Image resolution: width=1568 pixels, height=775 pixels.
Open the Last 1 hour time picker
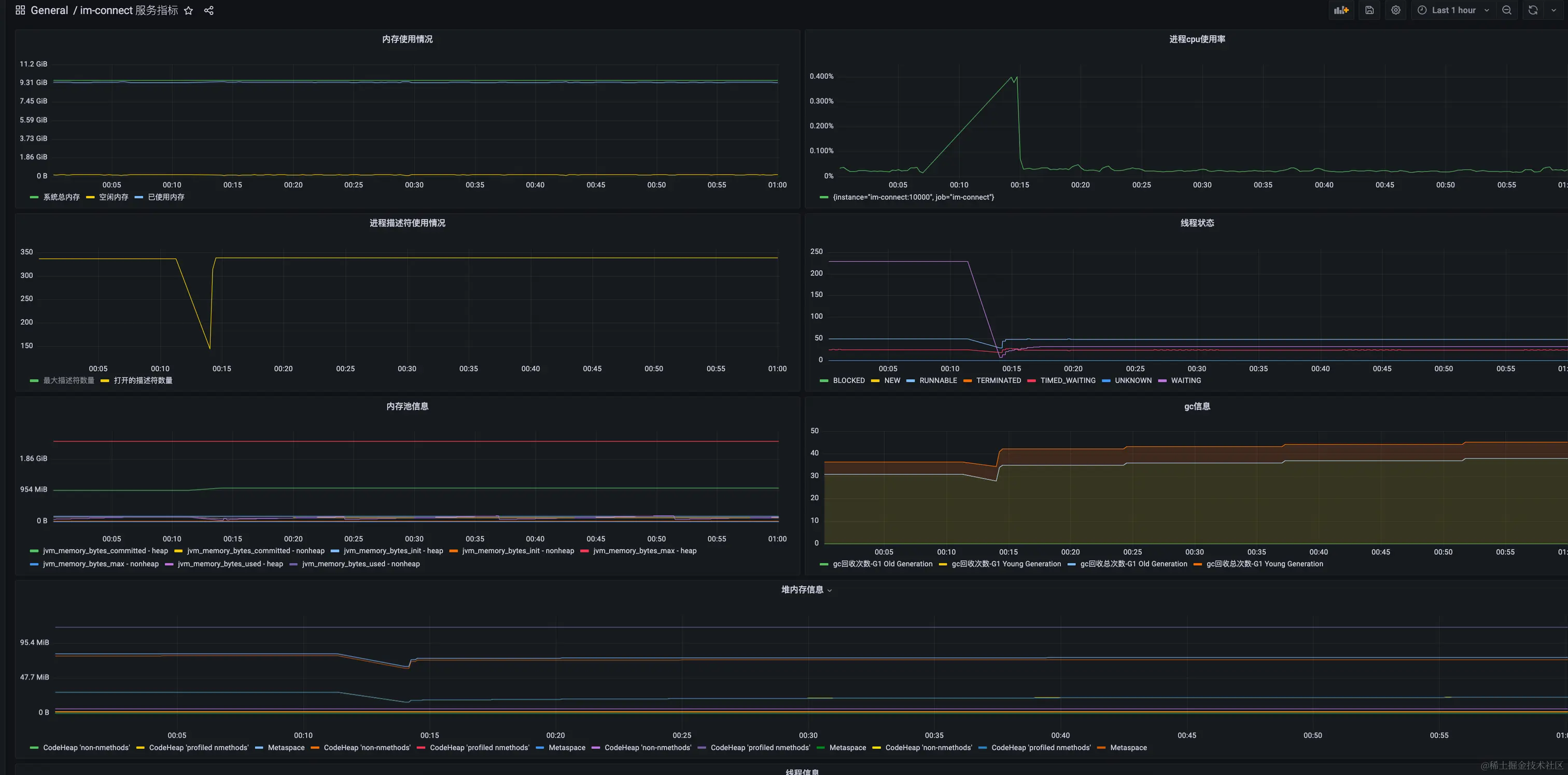tap(1453, 10)
